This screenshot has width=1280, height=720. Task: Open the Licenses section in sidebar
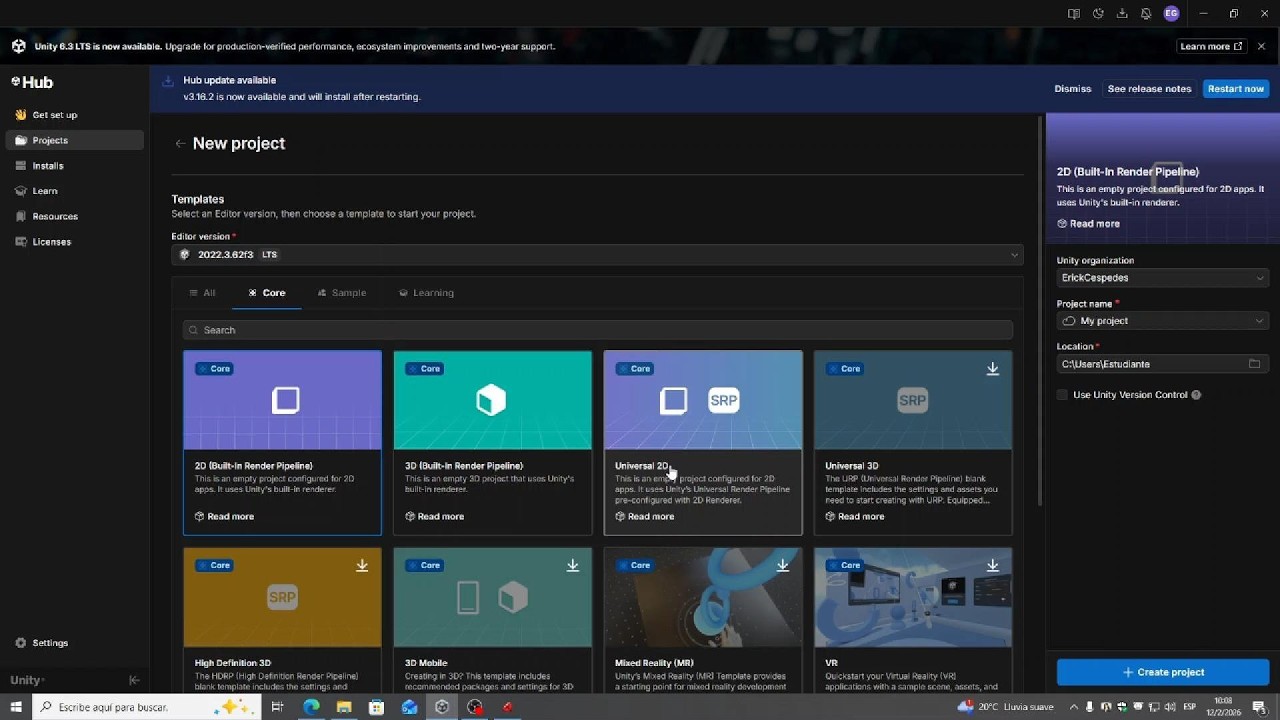[75, 242]
